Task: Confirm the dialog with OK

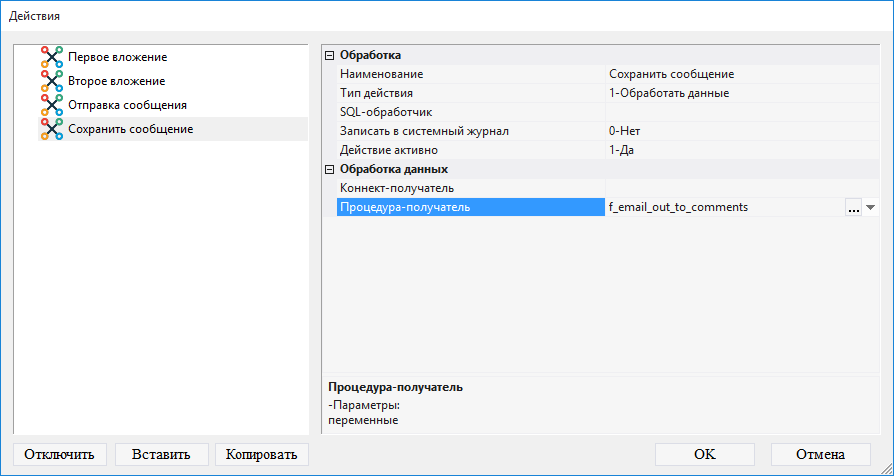Action: point(705,454)
